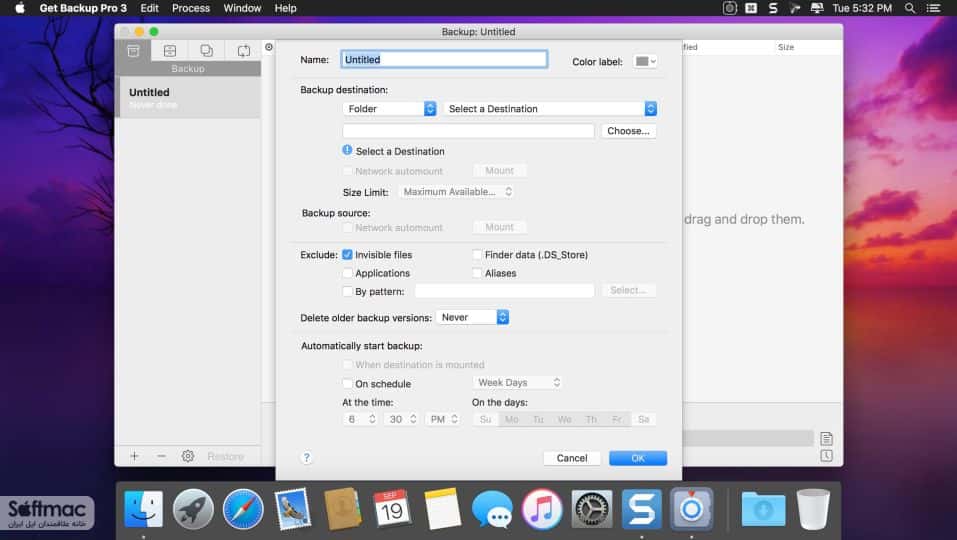Screen dimensions: 957x540
Task: Open the Color label dropdown
Action: (x=645, y=61)
